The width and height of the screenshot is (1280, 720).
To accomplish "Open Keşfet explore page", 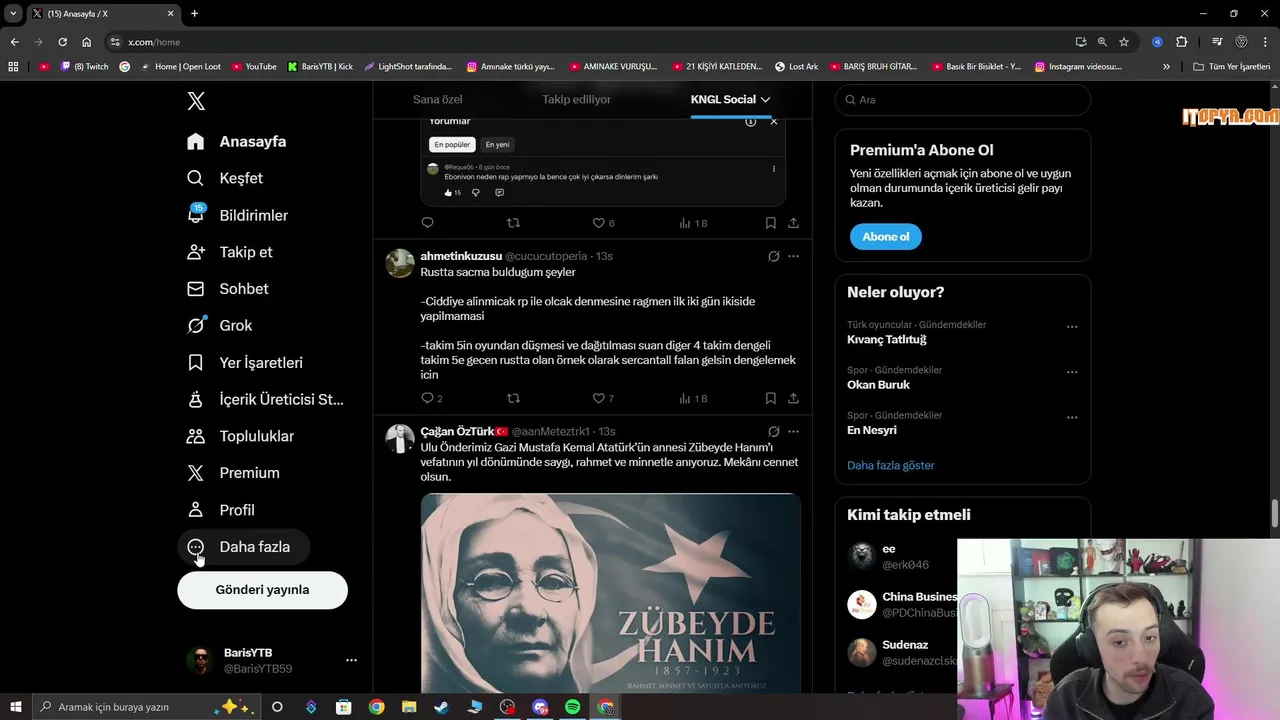I will [226, 178].
